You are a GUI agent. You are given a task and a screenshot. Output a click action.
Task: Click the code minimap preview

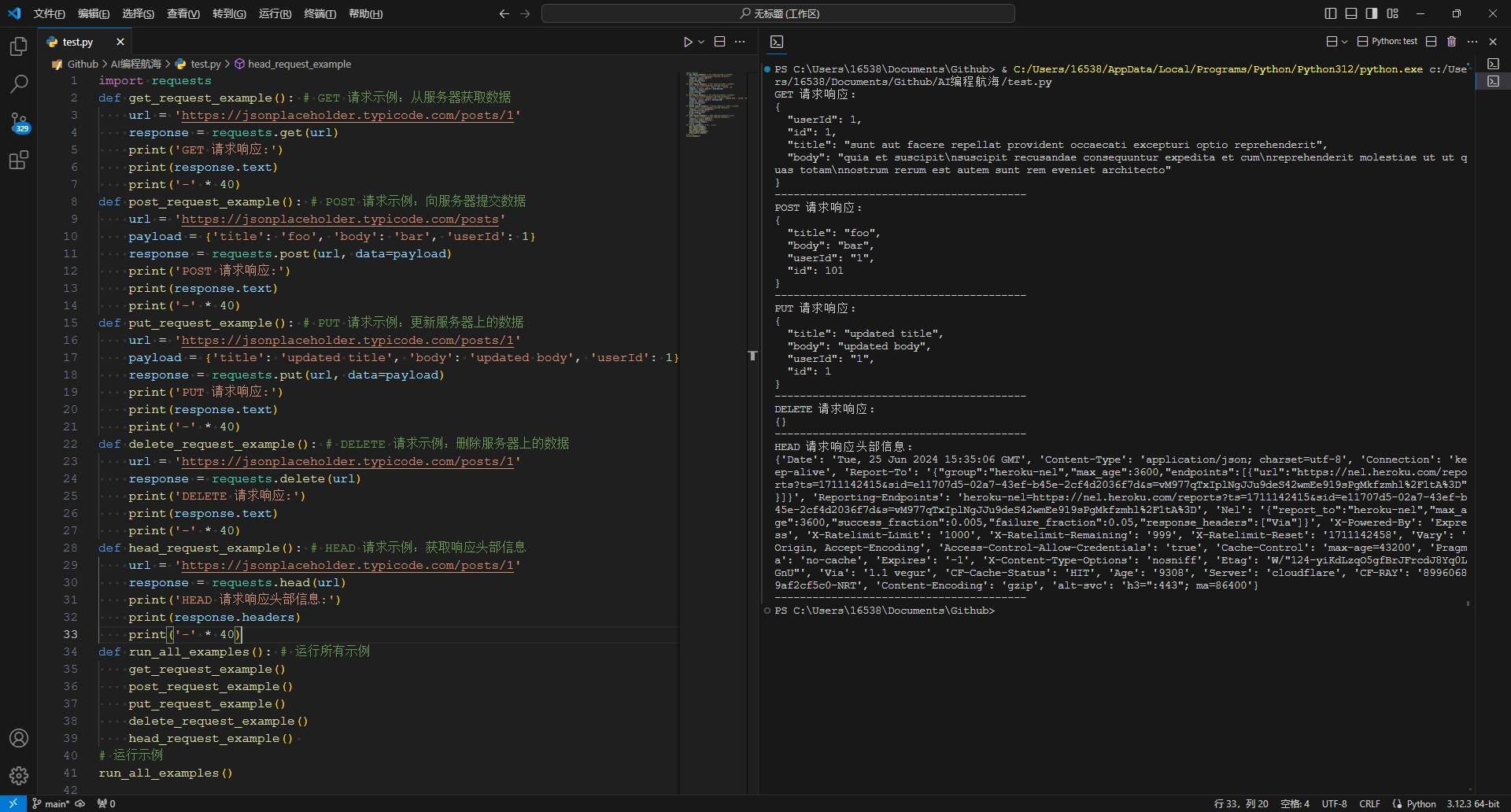pyautogui.click(x=712, y=105)
